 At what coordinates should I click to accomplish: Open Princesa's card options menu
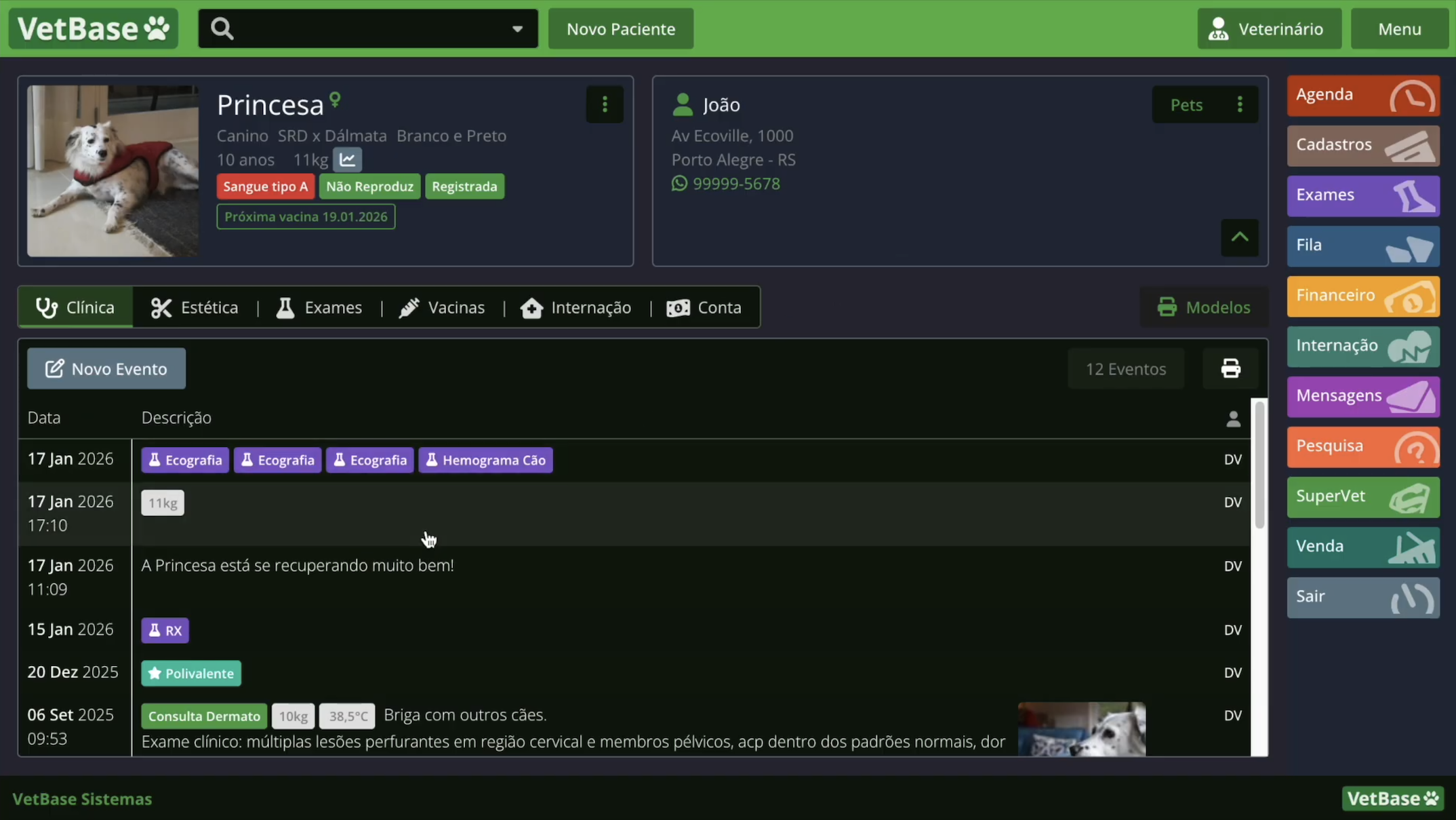tap(605, 104)
